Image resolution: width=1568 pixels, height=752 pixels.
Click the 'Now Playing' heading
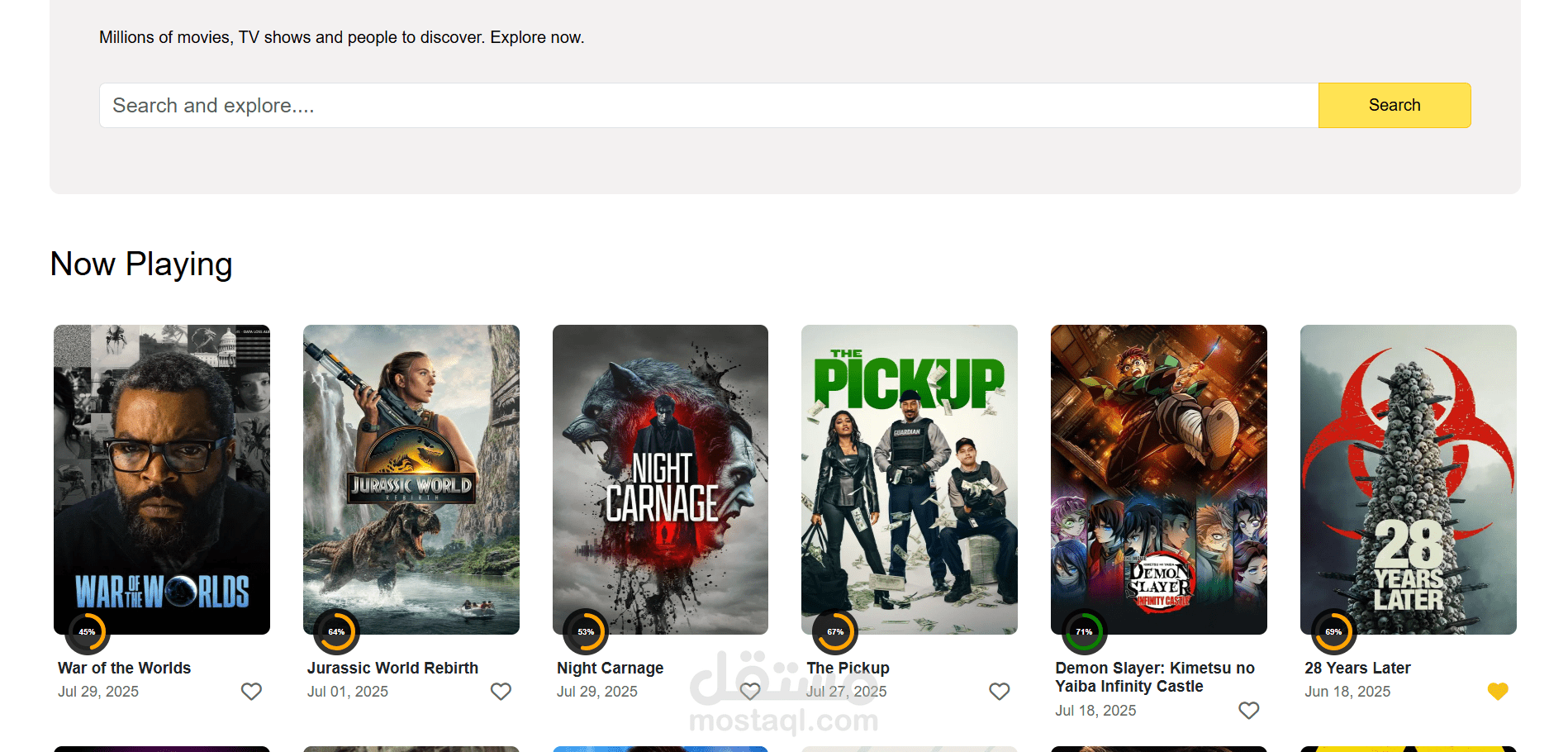click(141, 264)
